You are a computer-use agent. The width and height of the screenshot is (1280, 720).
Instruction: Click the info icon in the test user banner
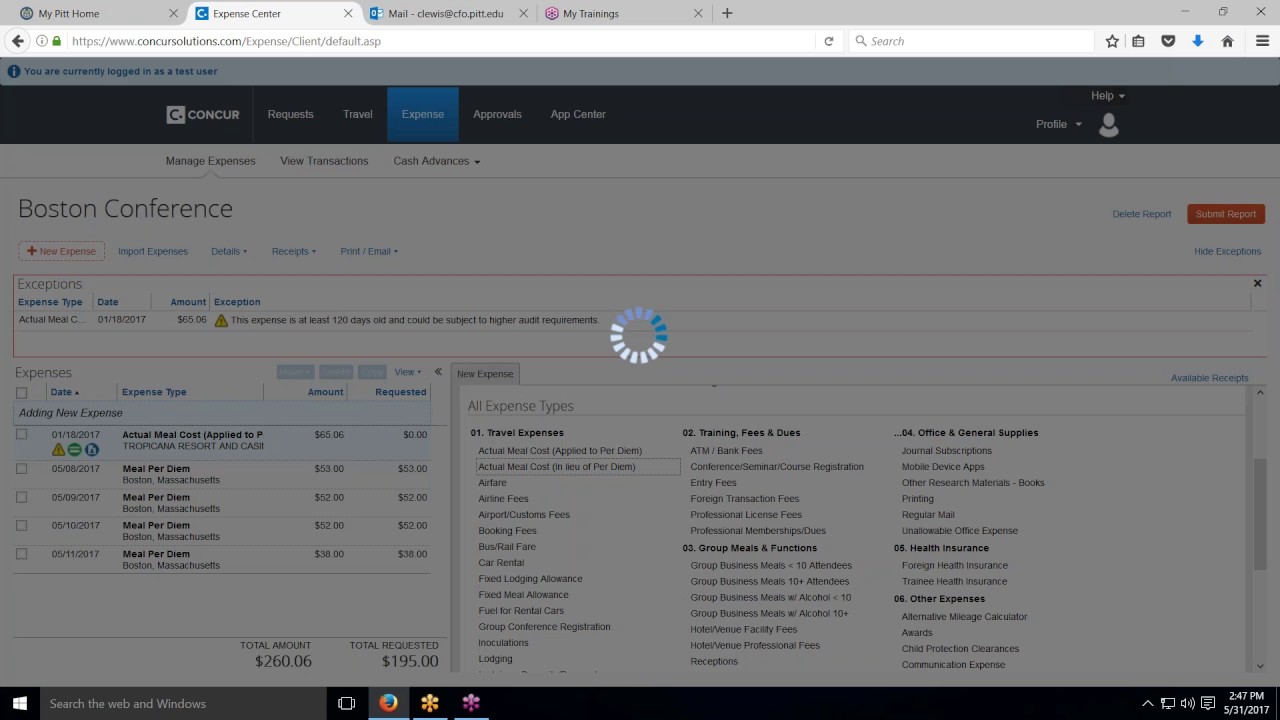pos(14,71)
